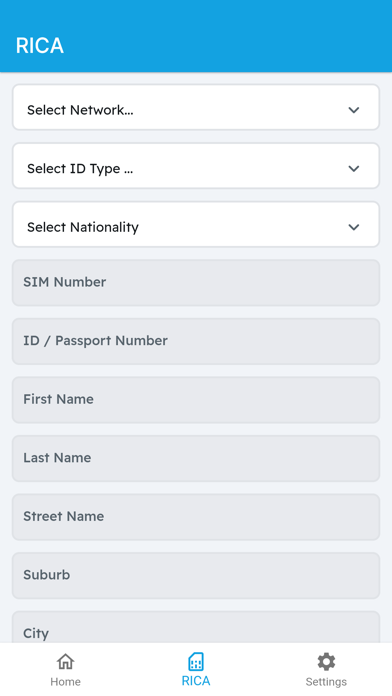The width and height of the screenshot is (392, 696).
Task: Click the RICA page title header
Action: [40, 46]
